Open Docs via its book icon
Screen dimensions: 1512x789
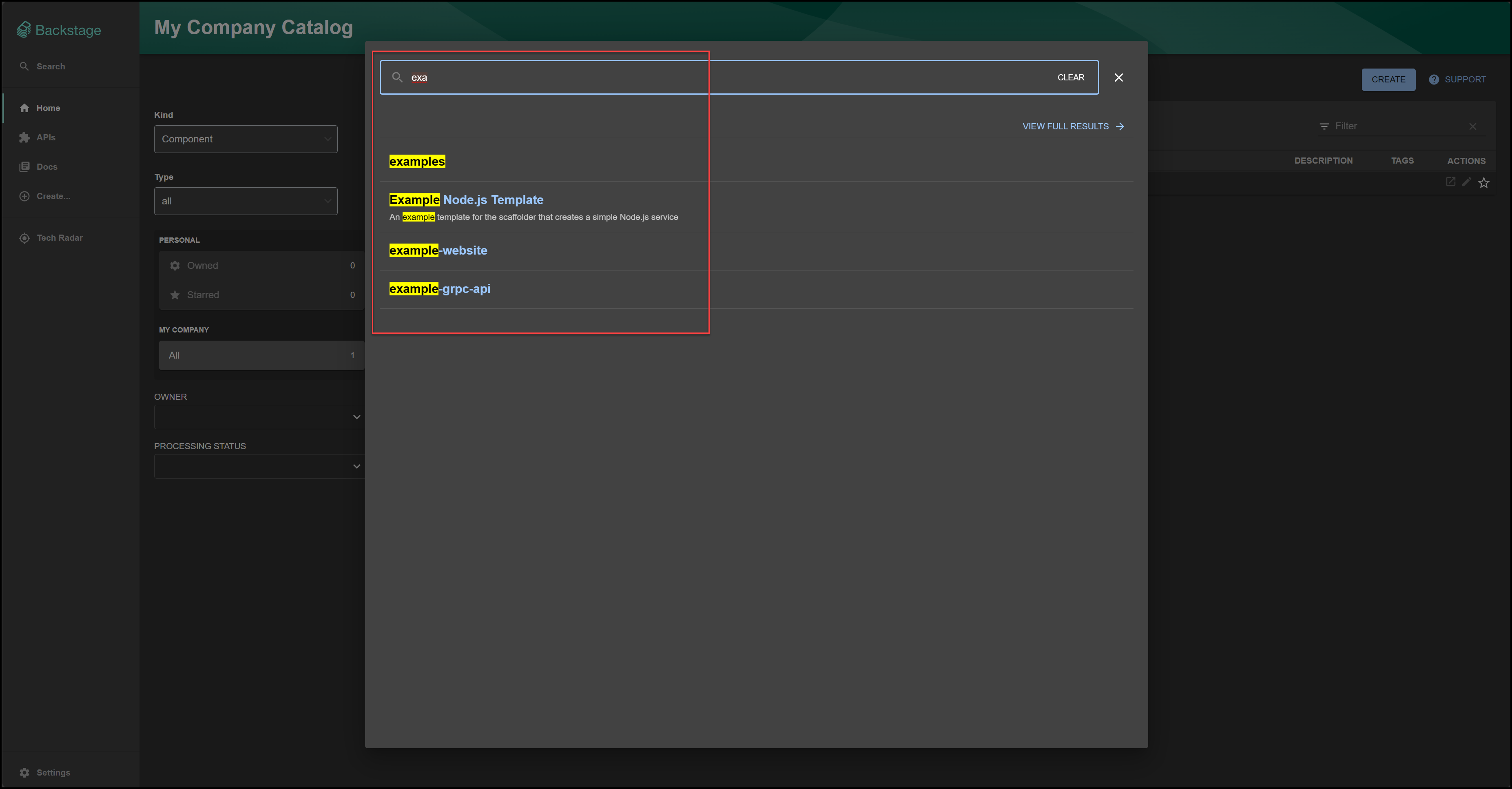pos(24,166)
